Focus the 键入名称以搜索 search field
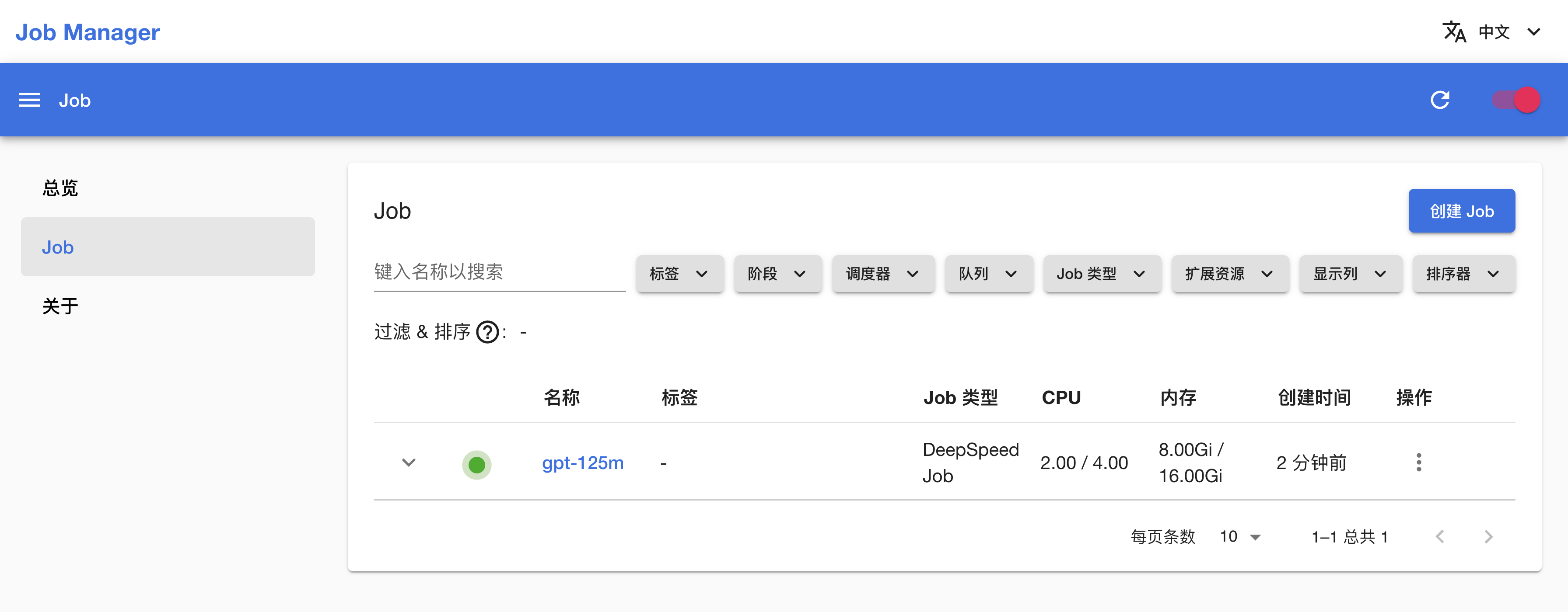The height and width of the screenshot is (612, 1568). (499, 272)
